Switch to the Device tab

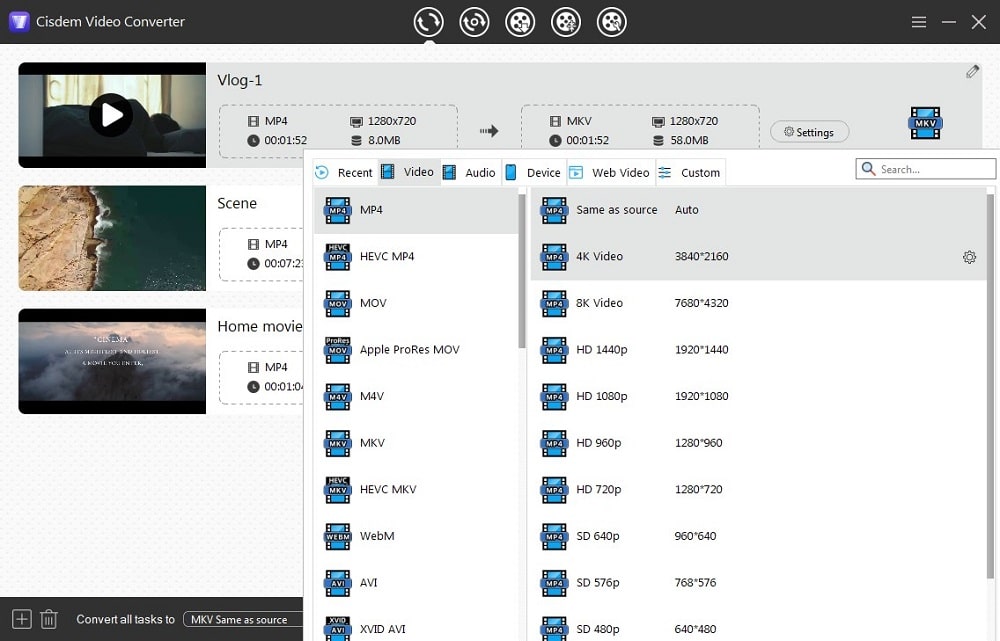[x=534, y=172]
